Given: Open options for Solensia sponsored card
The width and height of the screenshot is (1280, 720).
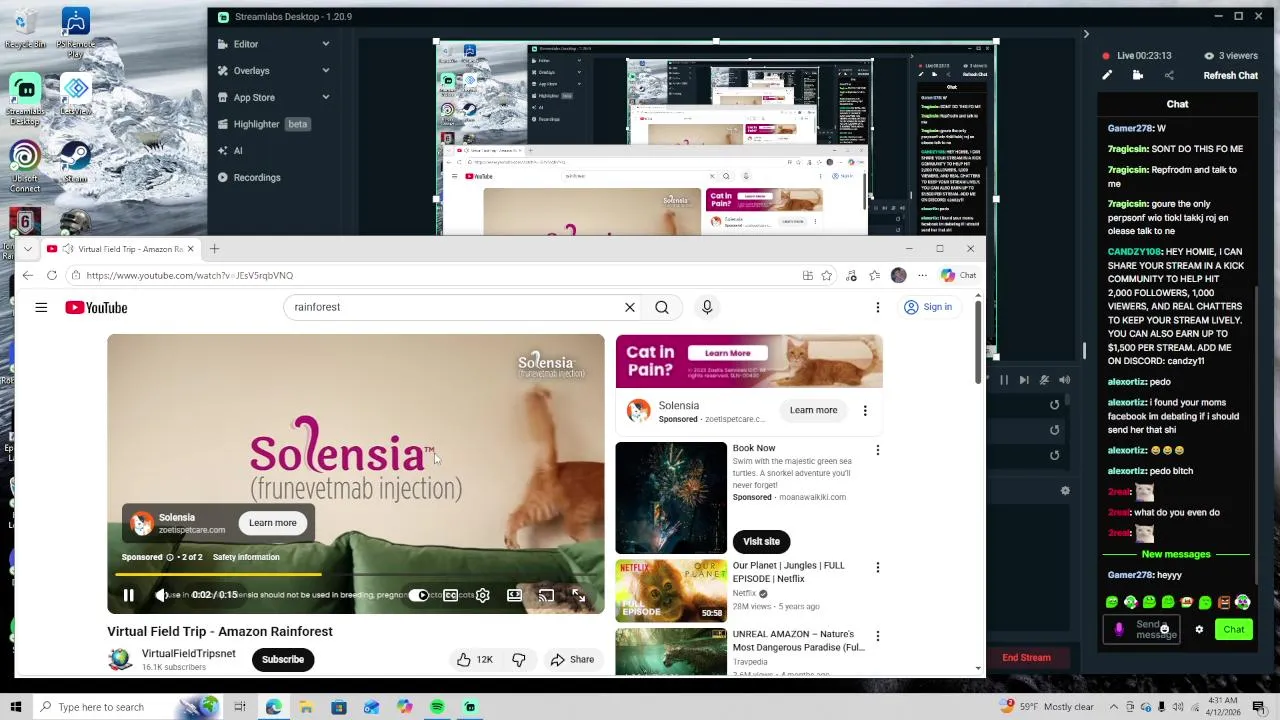Looking at the screenshot, I should coord(865,410).
